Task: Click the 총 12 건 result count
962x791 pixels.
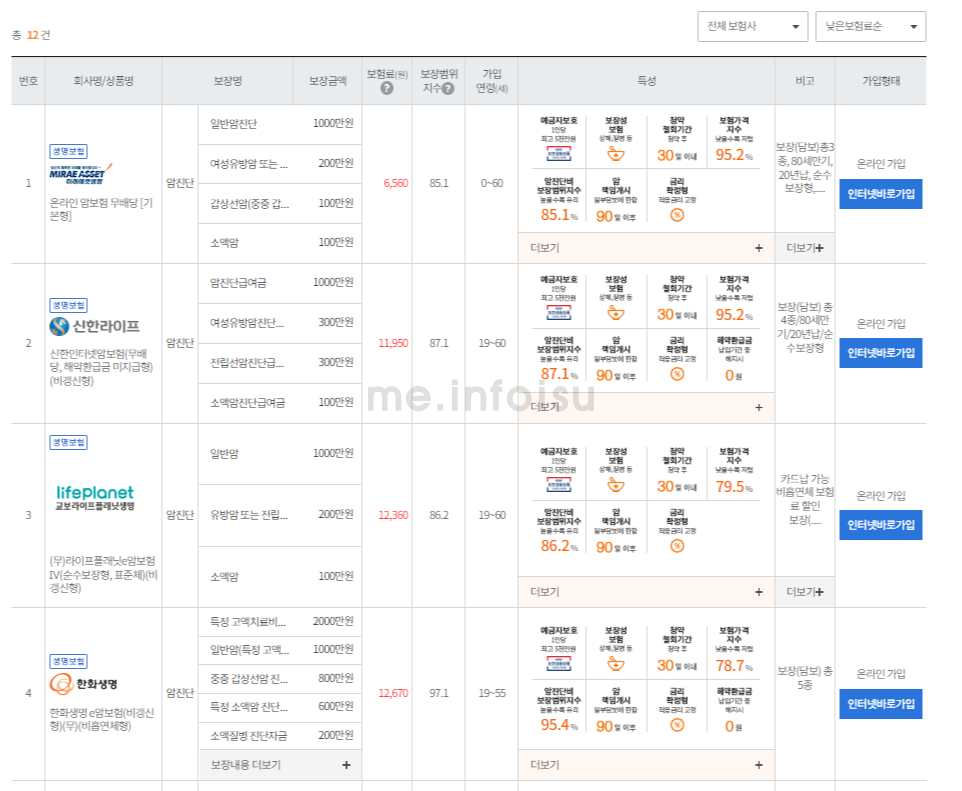Action: 31,35
